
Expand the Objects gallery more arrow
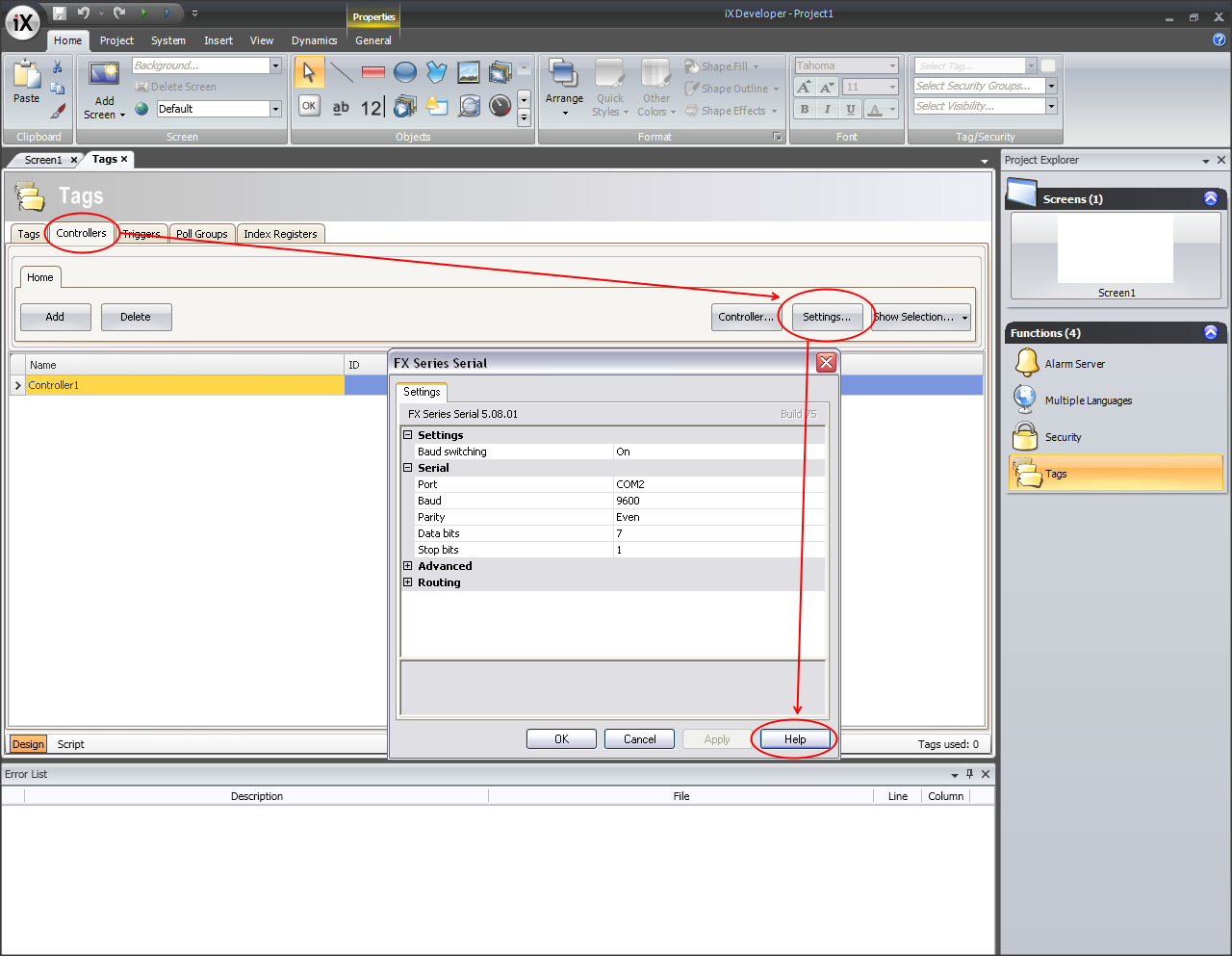[524, 117]
